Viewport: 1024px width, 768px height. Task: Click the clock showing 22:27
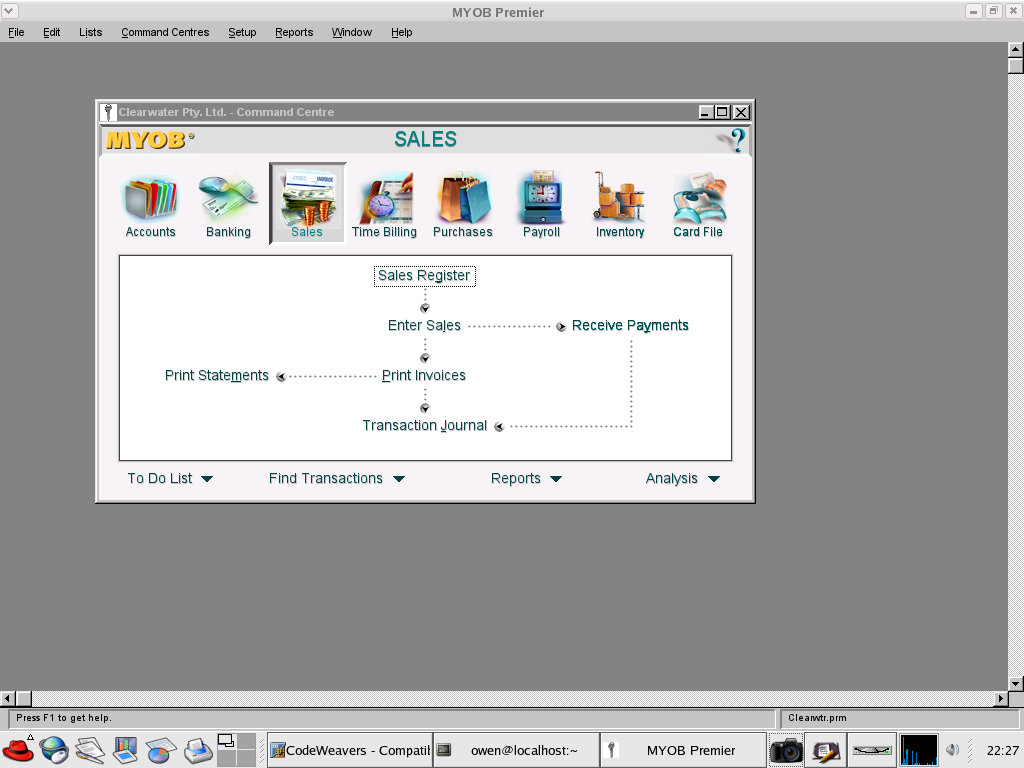1002,750
